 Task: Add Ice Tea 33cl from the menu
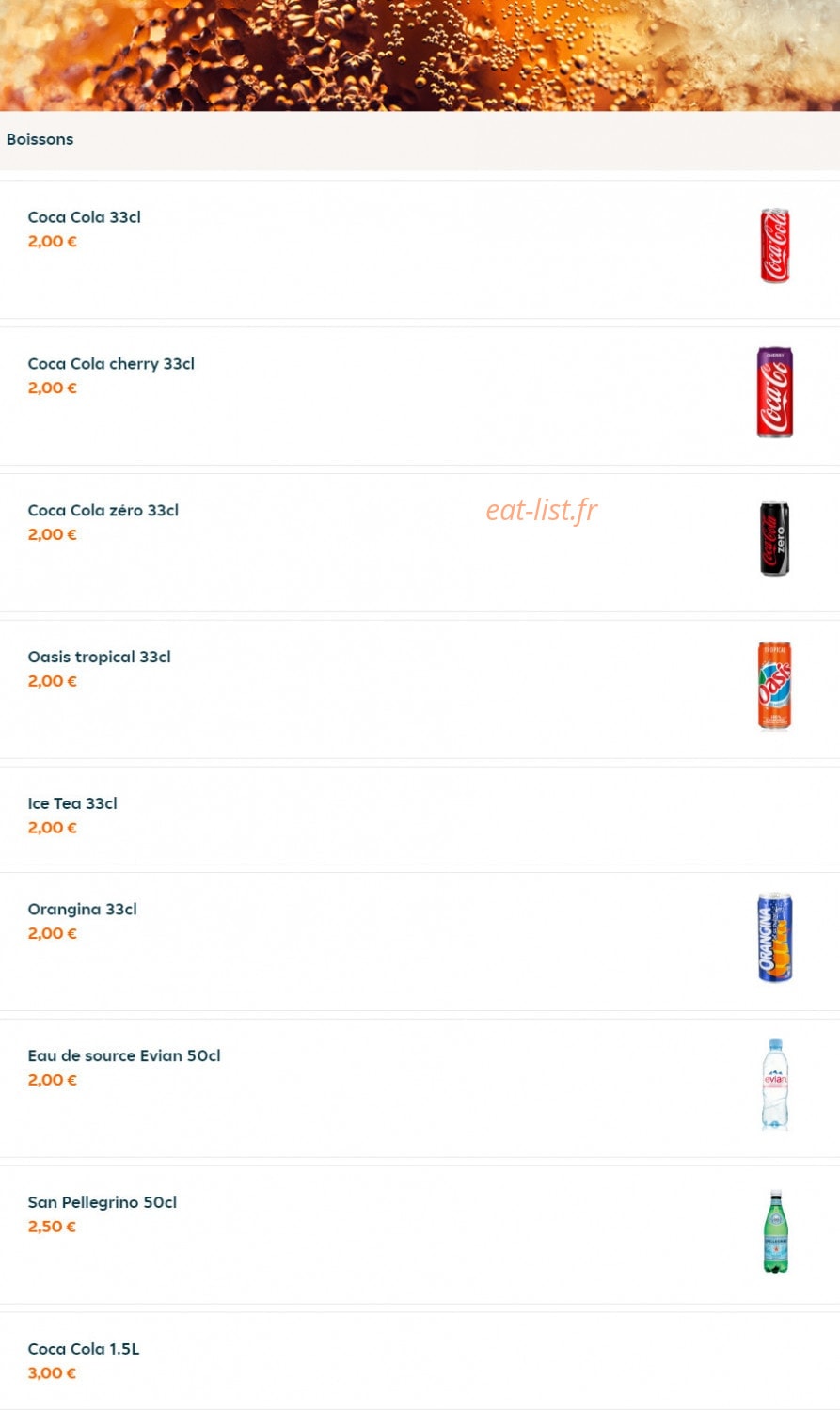pyautogui.click(x=72, y=804)
